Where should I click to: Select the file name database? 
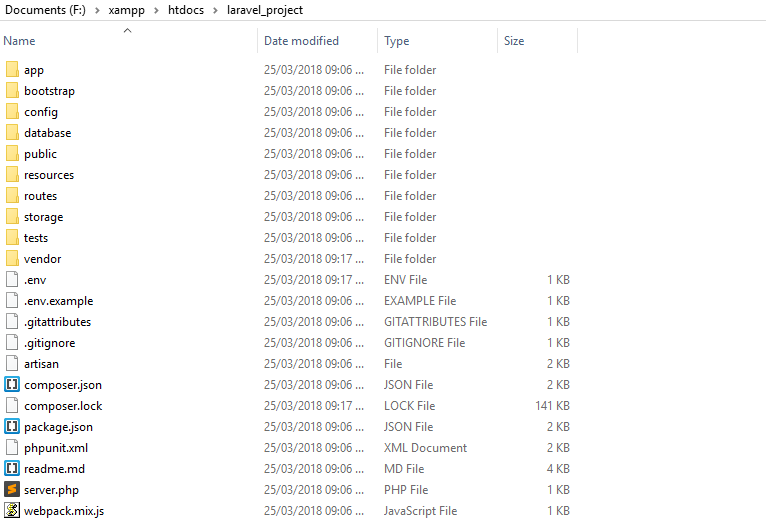[47, 133]
